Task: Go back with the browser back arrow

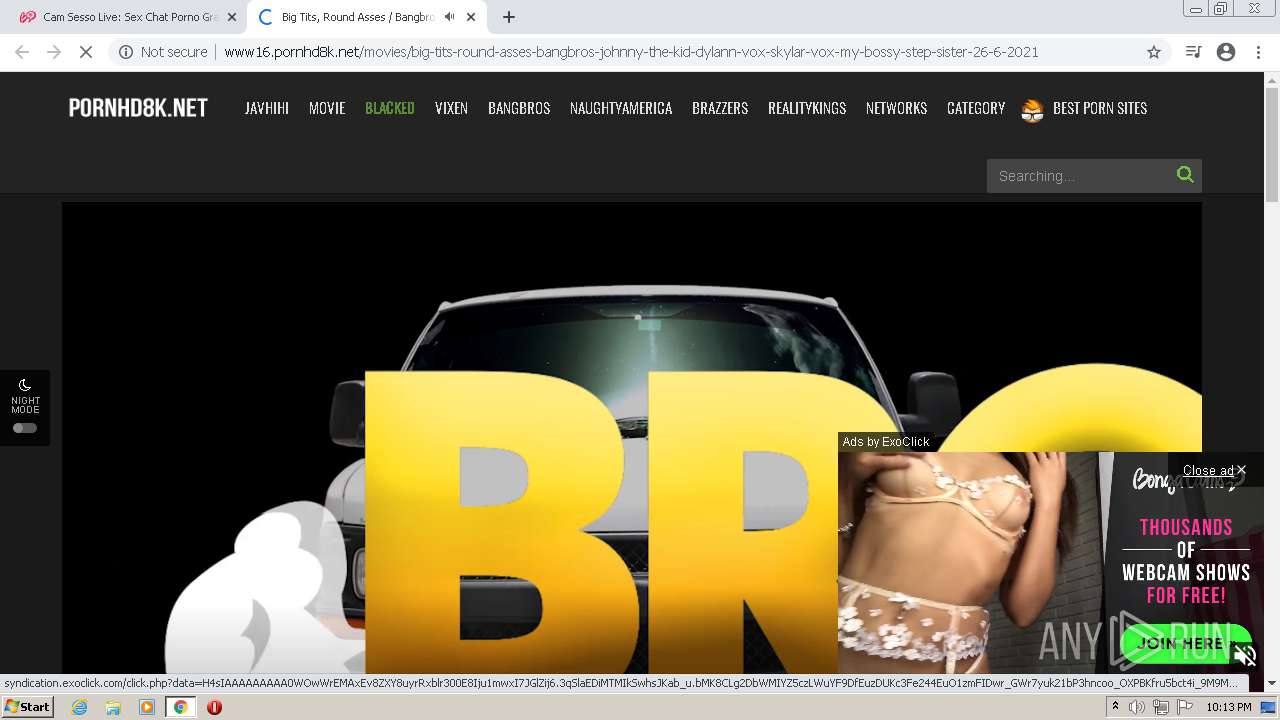Action: pyautogui.click(x=22, y=52)
